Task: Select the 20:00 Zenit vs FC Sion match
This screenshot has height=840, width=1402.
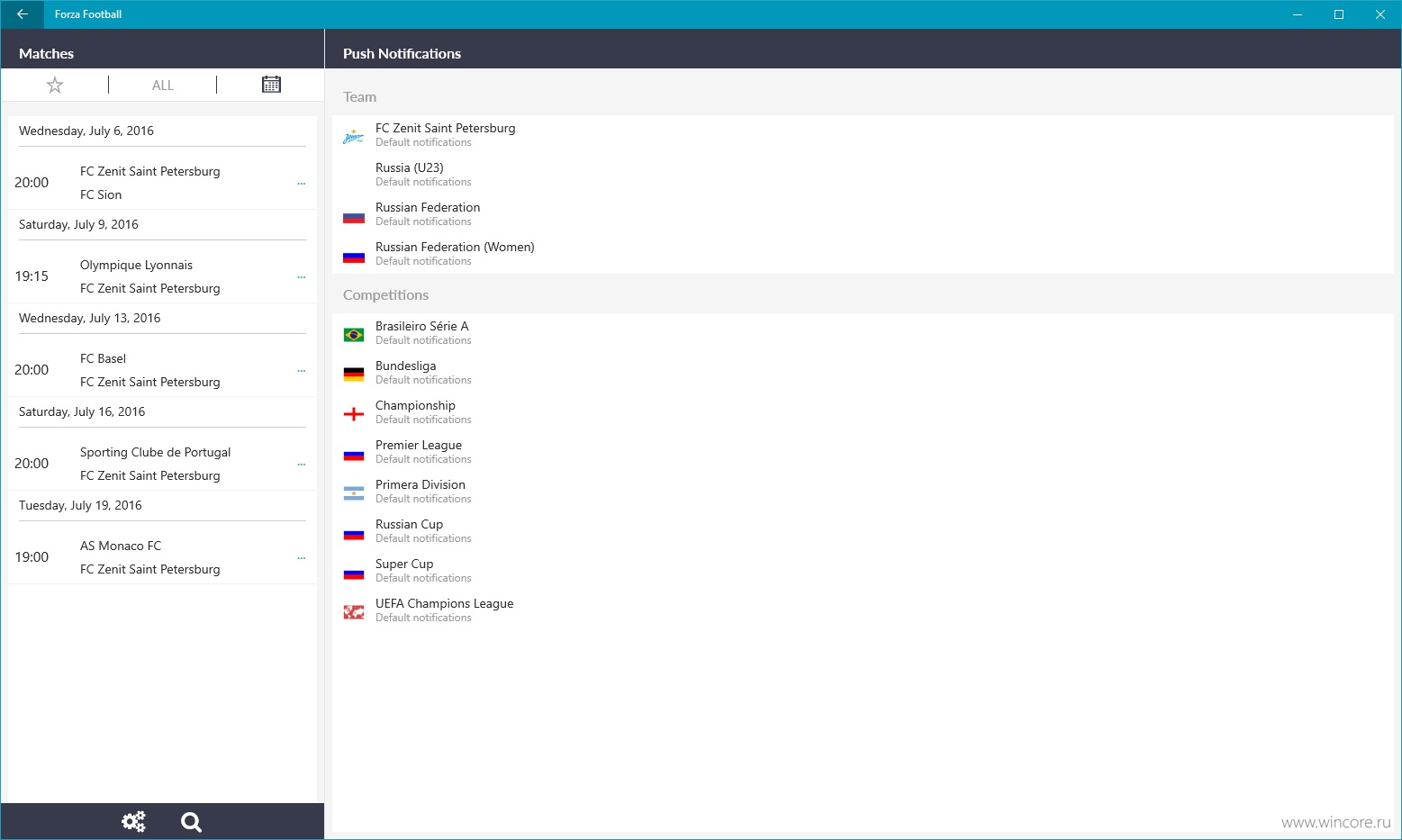Action: point(162,183)
